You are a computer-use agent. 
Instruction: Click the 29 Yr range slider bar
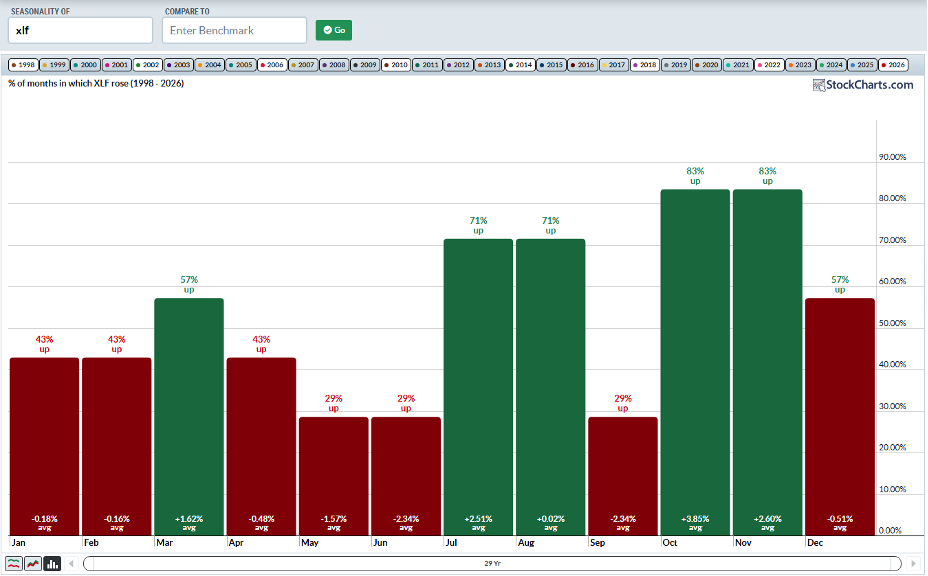pyautogui.click(x=492, y=564)
